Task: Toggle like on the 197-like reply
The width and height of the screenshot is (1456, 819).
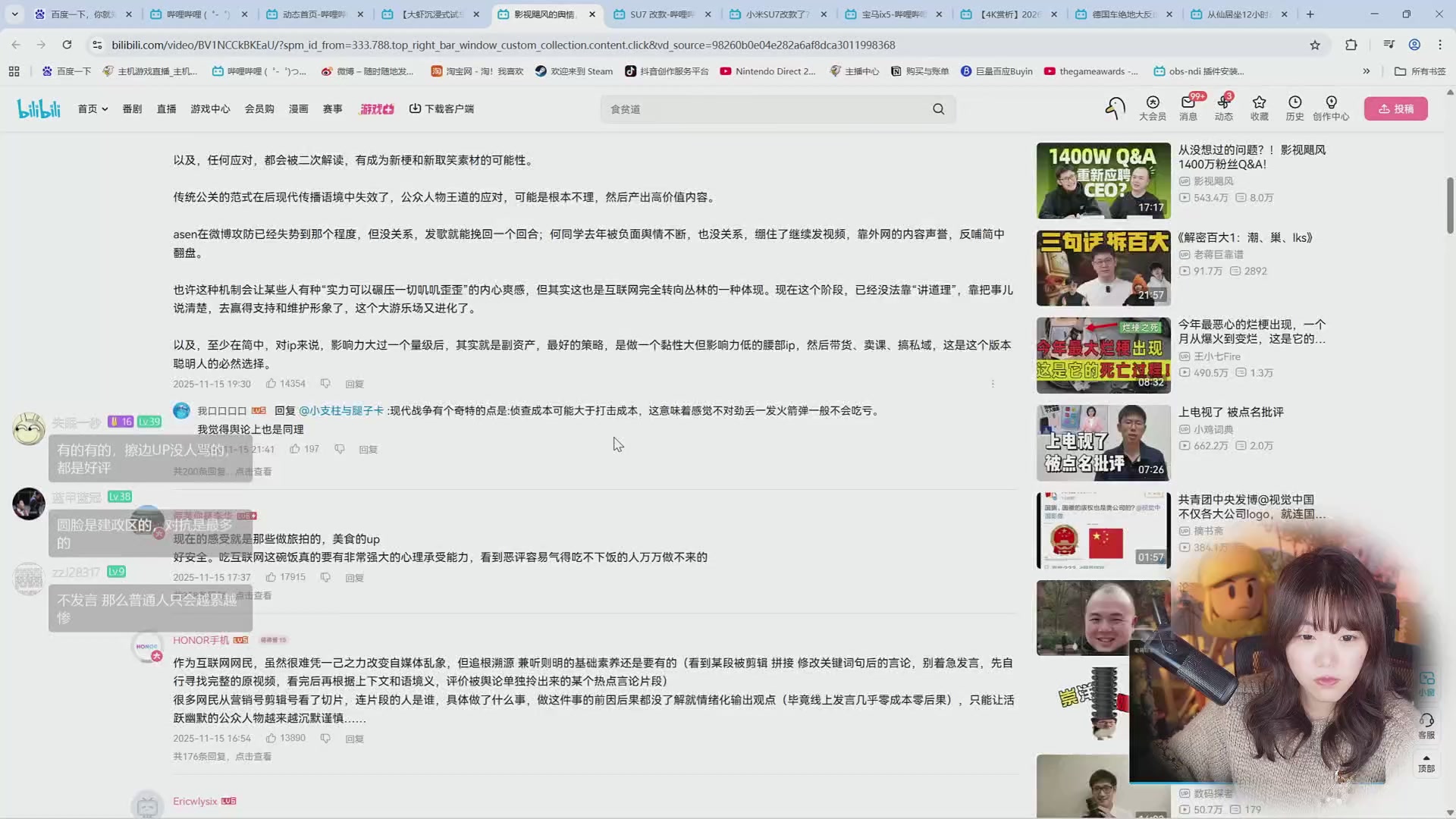Action: [294, 448]
